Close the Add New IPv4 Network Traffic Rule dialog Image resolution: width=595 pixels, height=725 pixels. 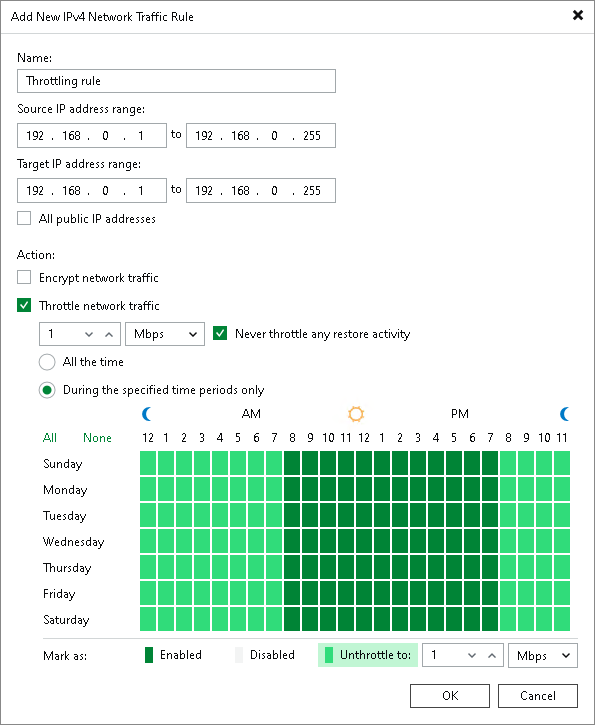coord(577,15)
